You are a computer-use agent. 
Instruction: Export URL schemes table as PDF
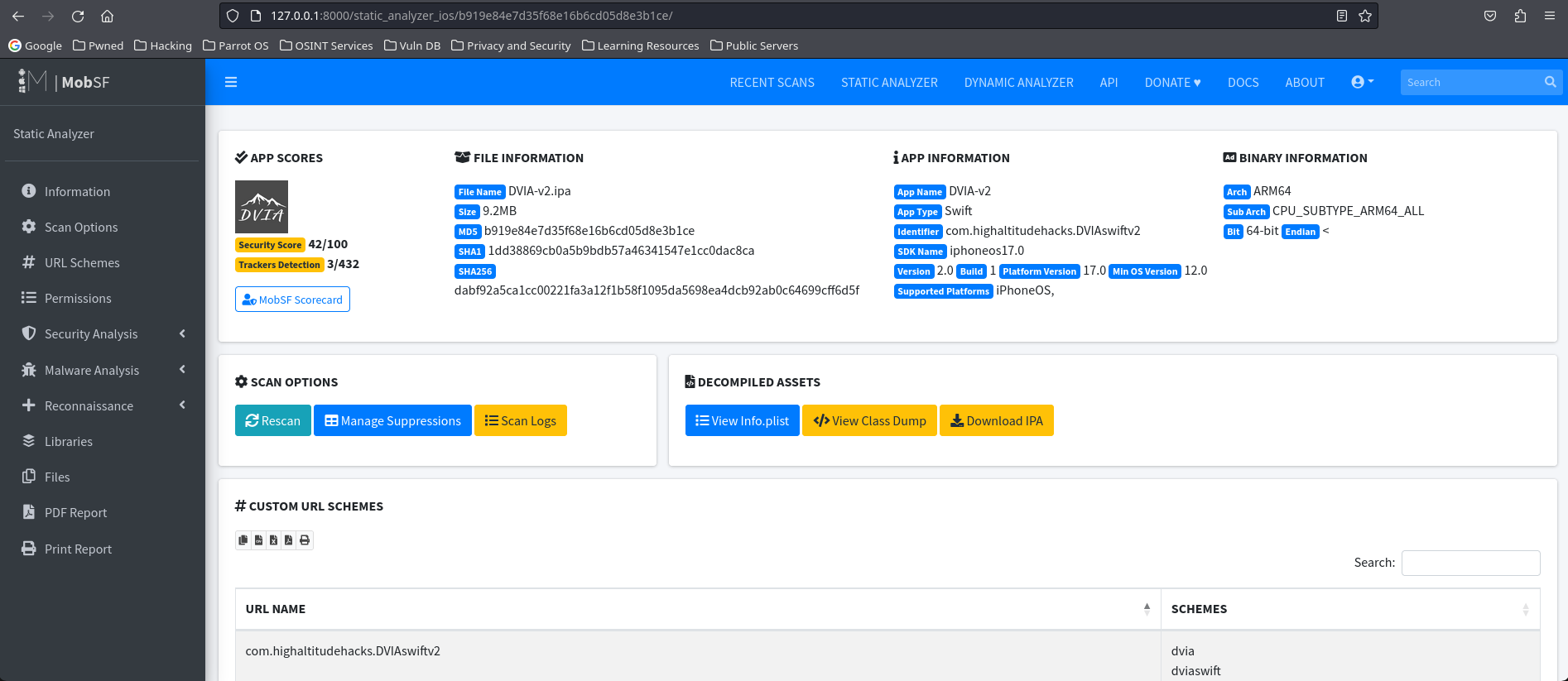click(288, 540)
